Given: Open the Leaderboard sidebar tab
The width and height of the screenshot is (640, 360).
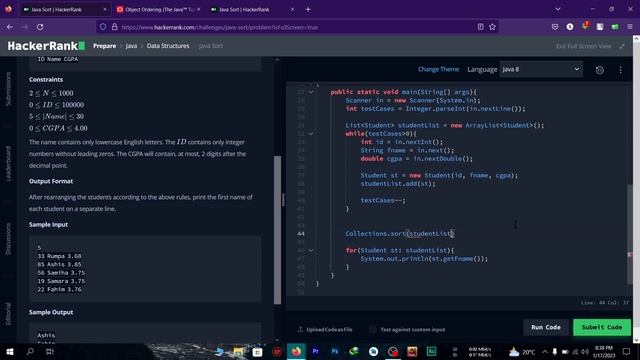Looking at the screenshot, I should point(8,163).
